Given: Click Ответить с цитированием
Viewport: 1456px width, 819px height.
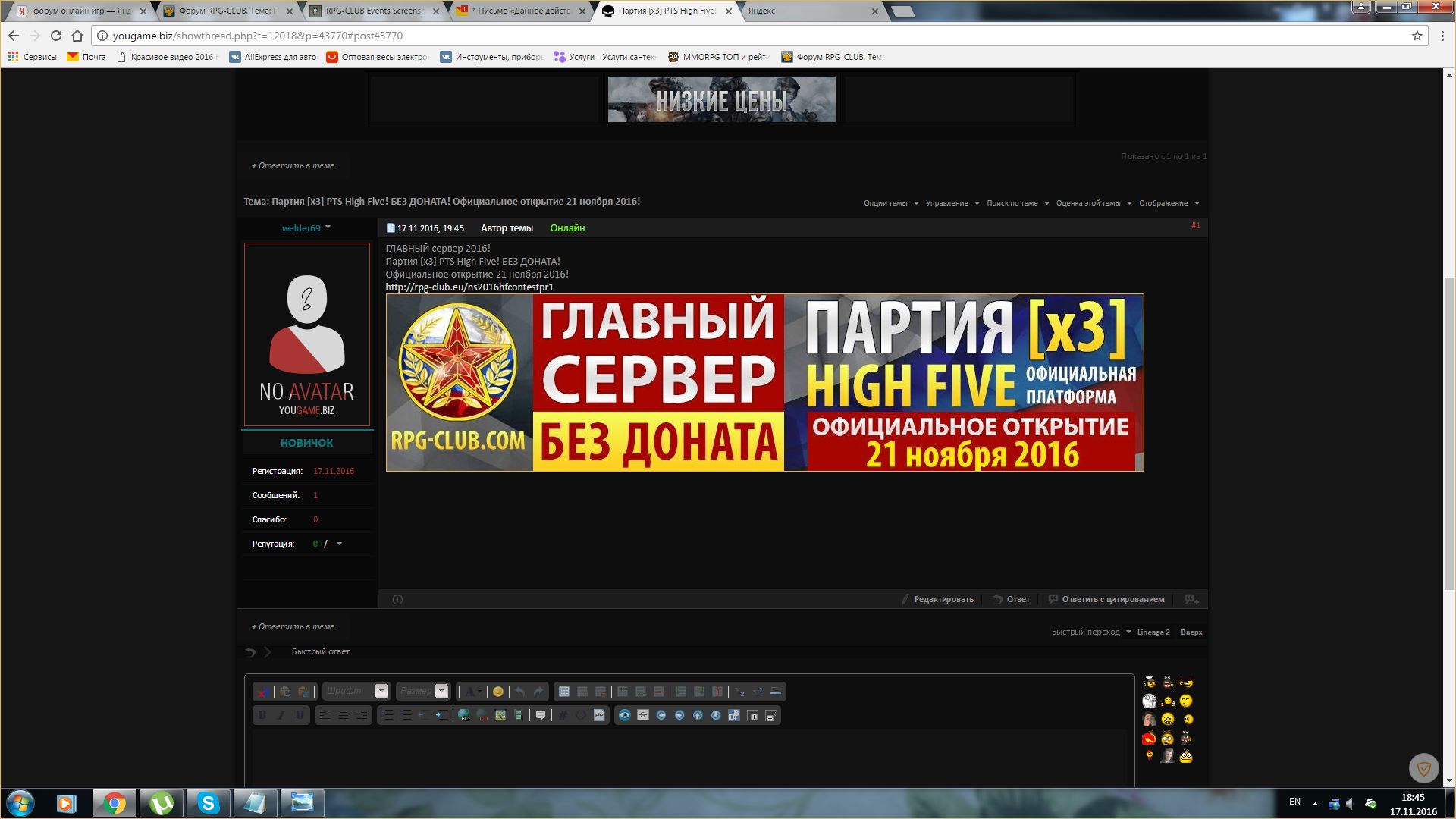Looking at the screenshot, I should (1106, 599).
